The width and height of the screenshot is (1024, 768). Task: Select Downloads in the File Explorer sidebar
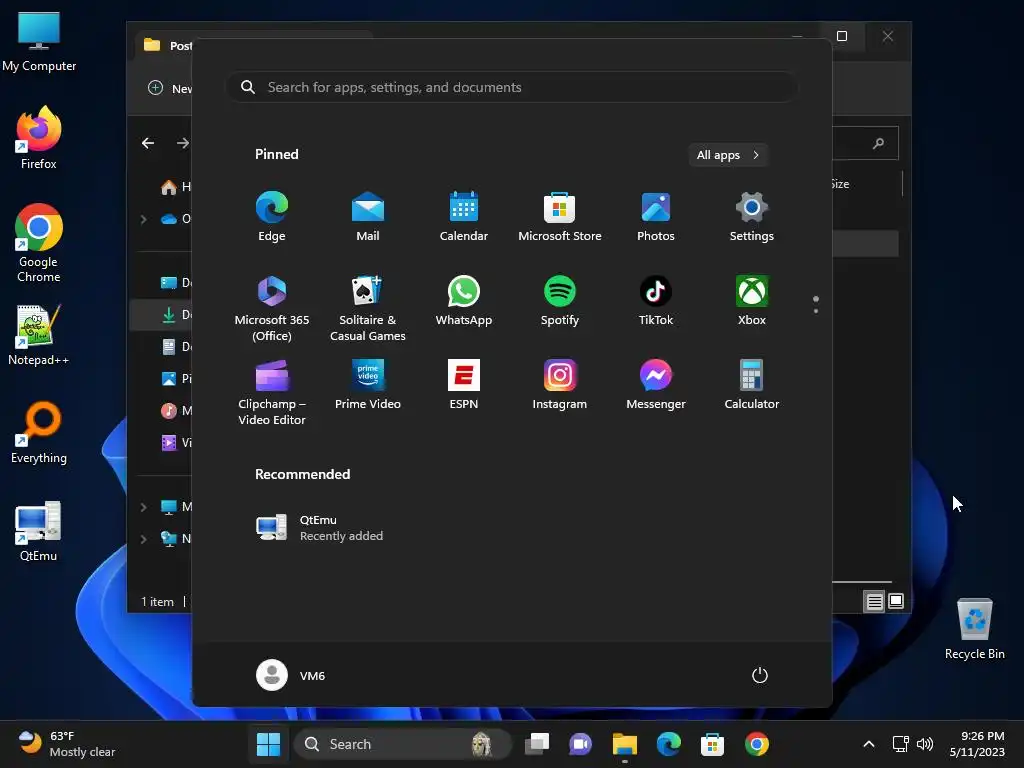point(175,315)
